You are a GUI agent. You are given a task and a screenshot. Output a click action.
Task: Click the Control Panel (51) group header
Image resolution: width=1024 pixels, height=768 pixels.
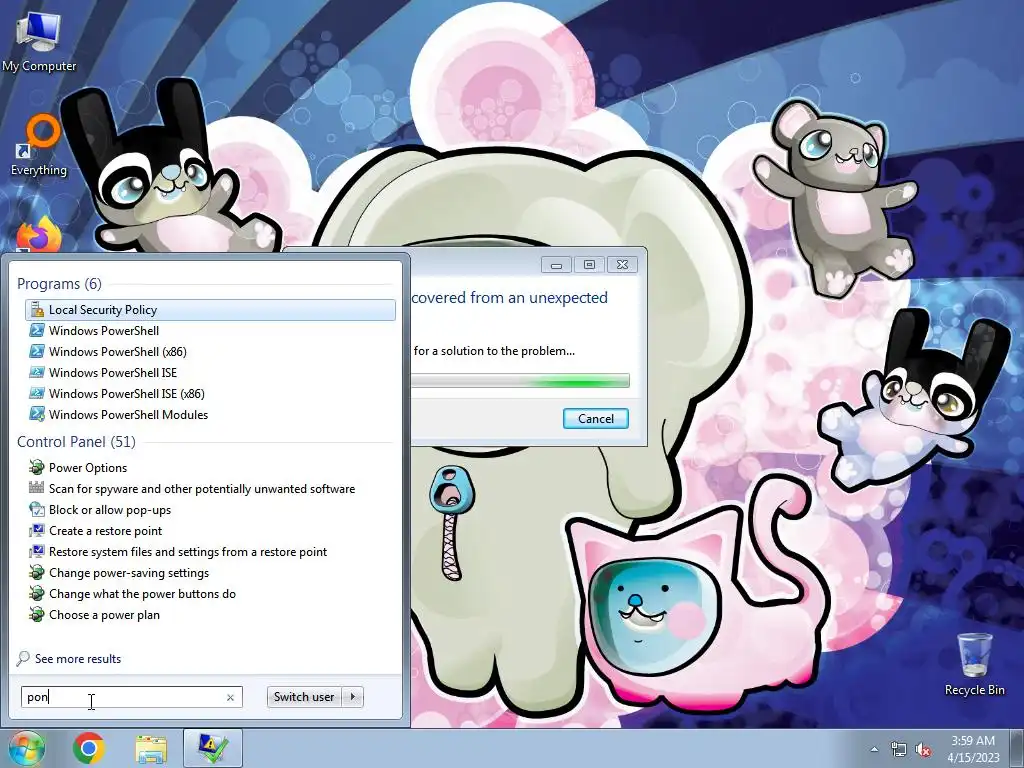click(76, 441)
